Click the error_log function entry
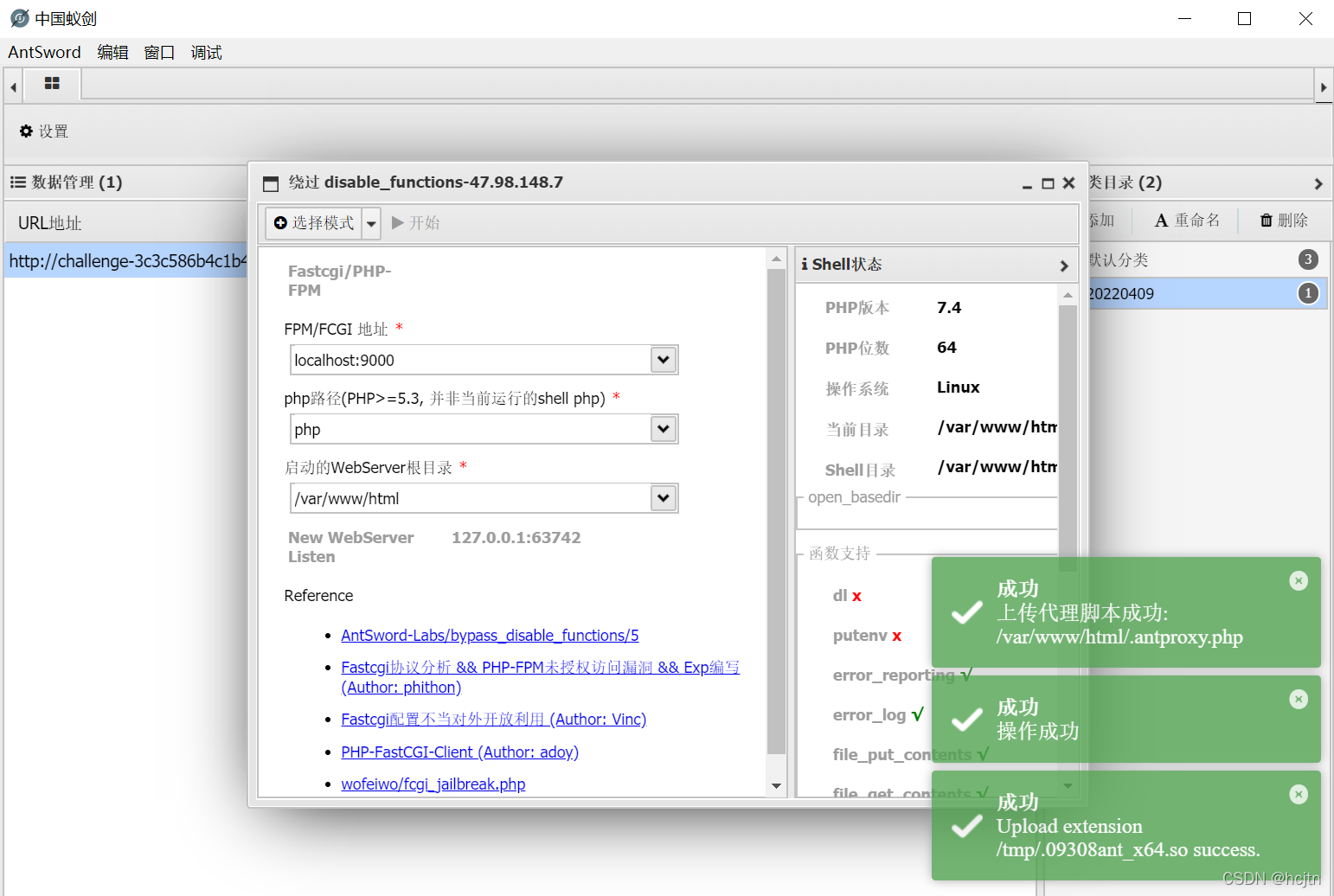Viewport: 1334px width, 896px height. pos(878,715)
